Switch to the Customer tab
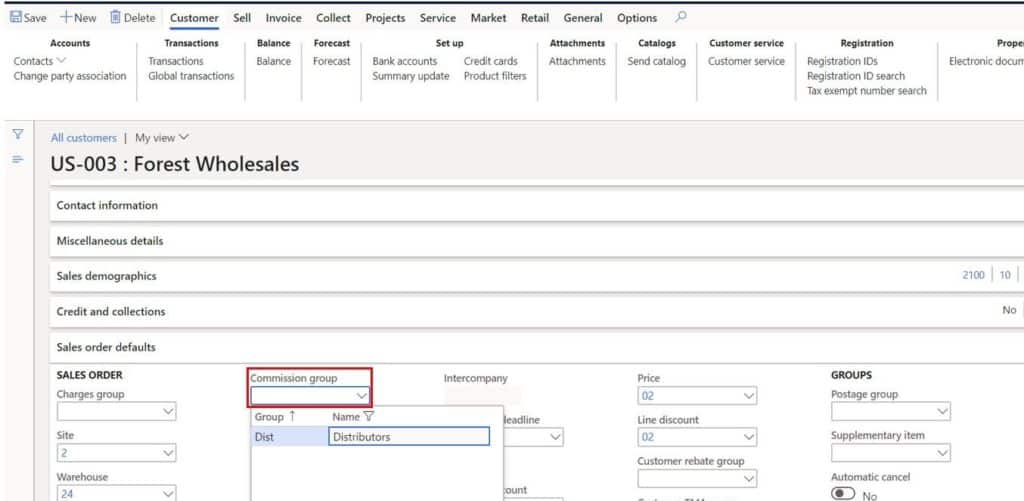This screenshot has height=501, width=1024. [x=194, y=18]
